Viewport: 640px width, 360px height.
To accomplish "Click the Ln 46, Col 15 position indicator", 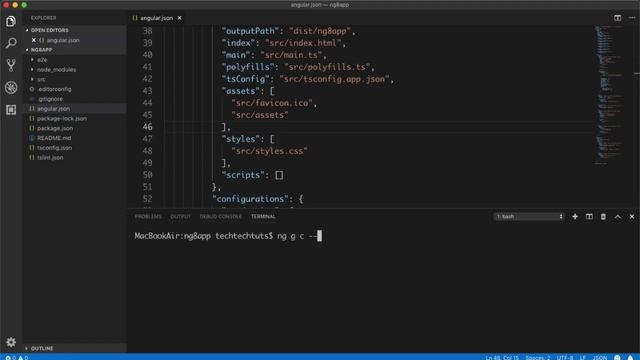I will click(x=502, y=358).
